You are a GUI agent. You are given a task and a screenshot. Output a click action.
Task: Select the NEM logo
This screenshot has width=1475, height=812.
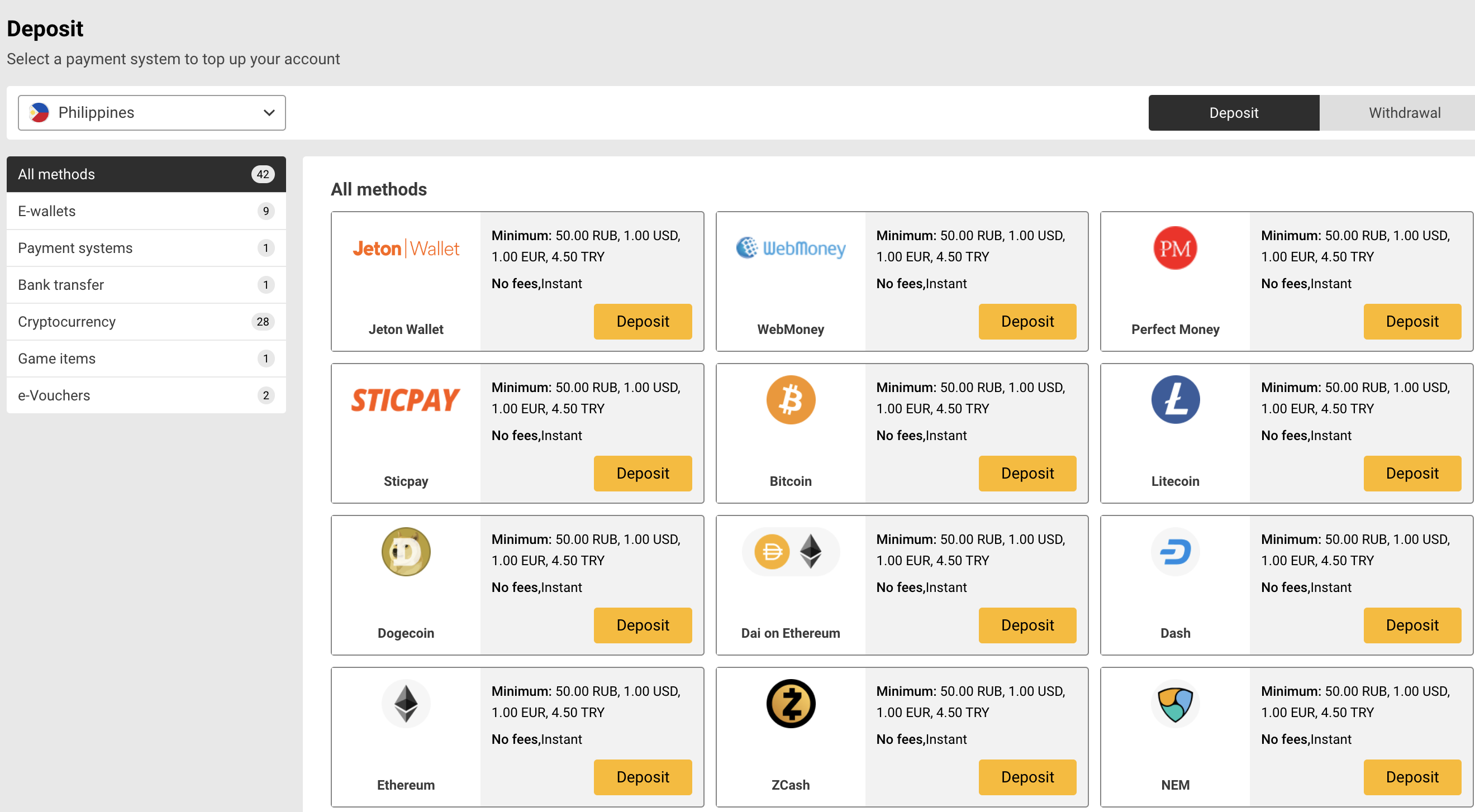tap(1175, 703)
